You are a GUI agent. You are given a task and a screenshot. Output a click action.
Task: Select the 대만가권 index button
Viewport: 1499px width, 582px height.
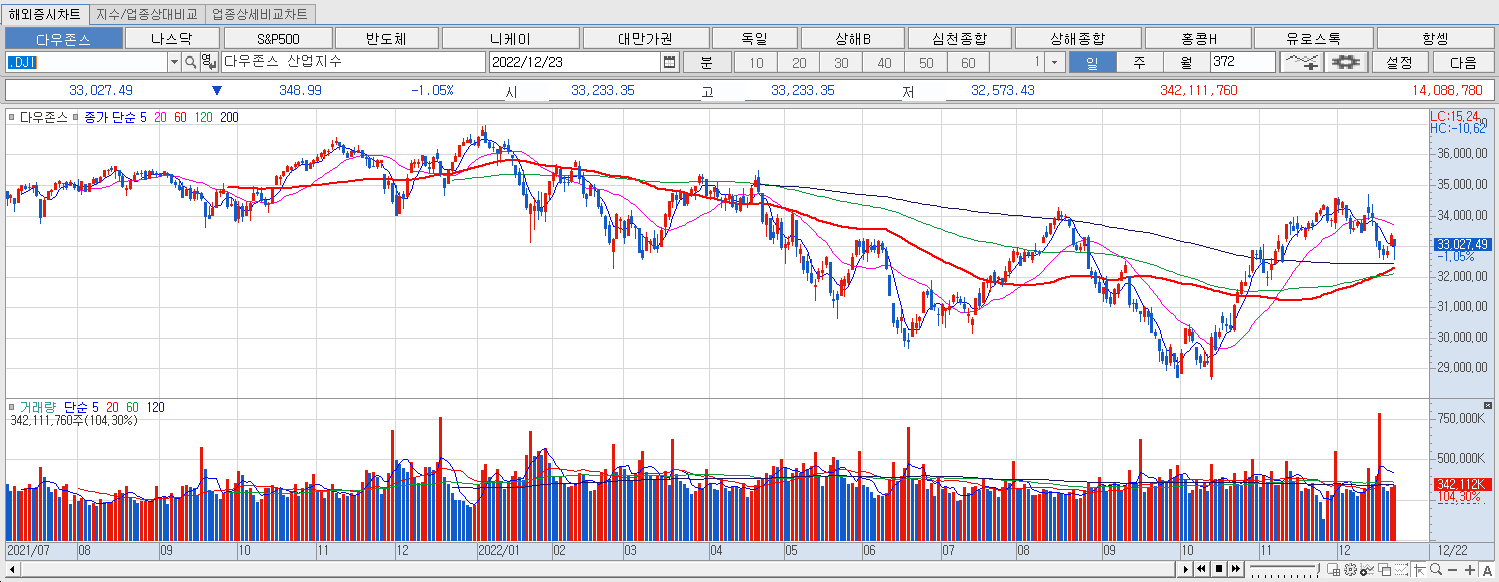[645, 38]
